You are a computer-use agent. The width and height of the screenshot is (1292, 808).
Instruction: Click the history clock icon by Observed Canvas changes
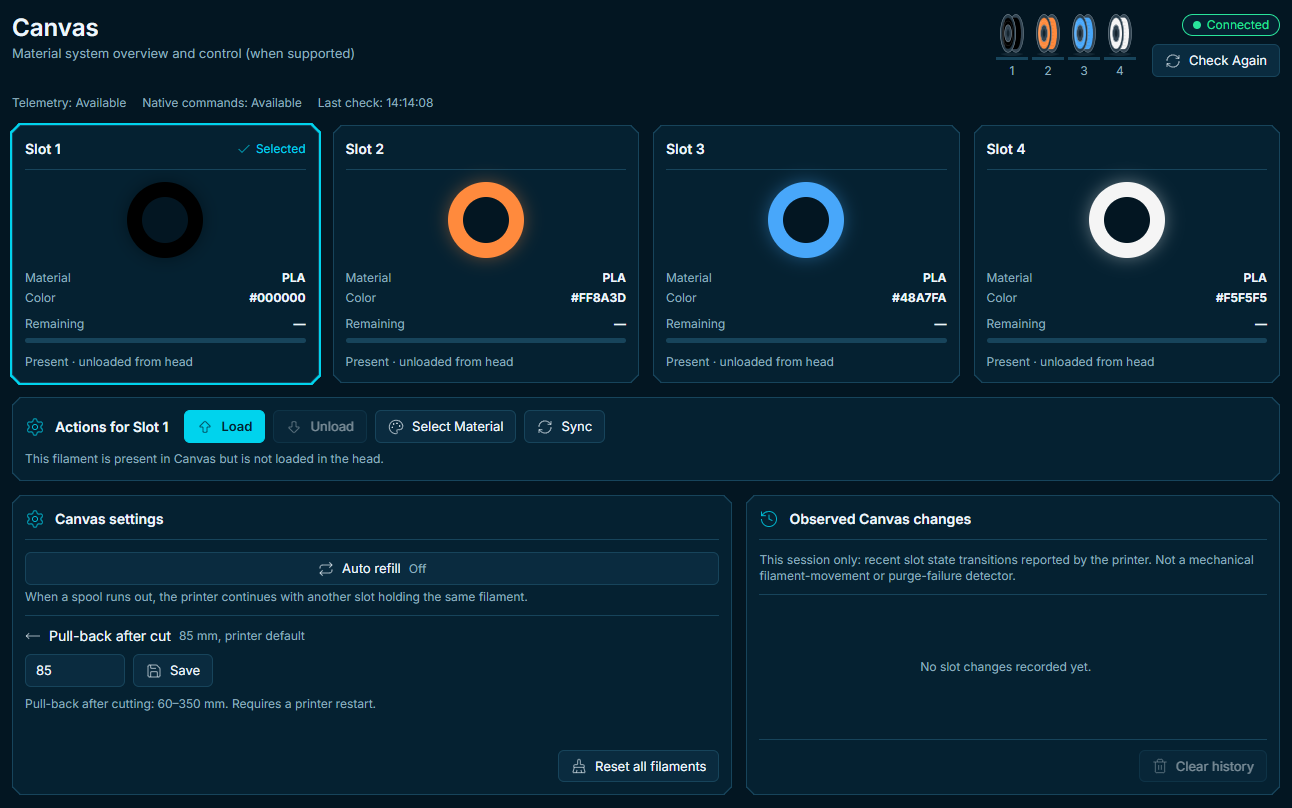point(769,519)
